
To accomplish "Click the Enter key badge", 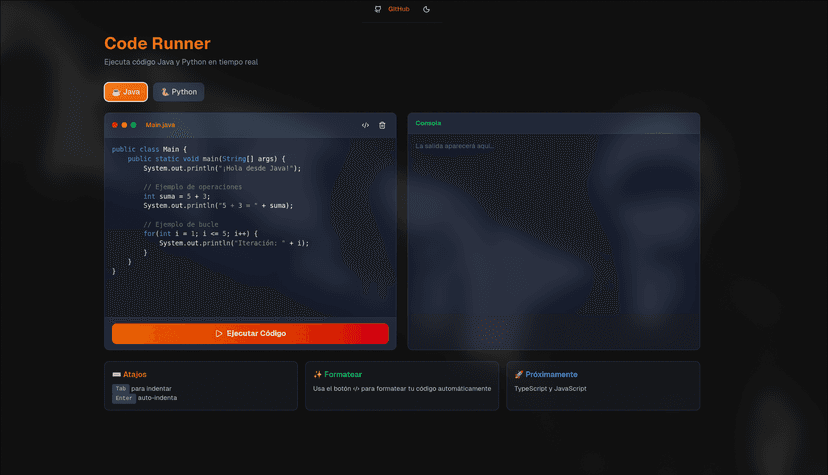I will click(x=124, y=398).
